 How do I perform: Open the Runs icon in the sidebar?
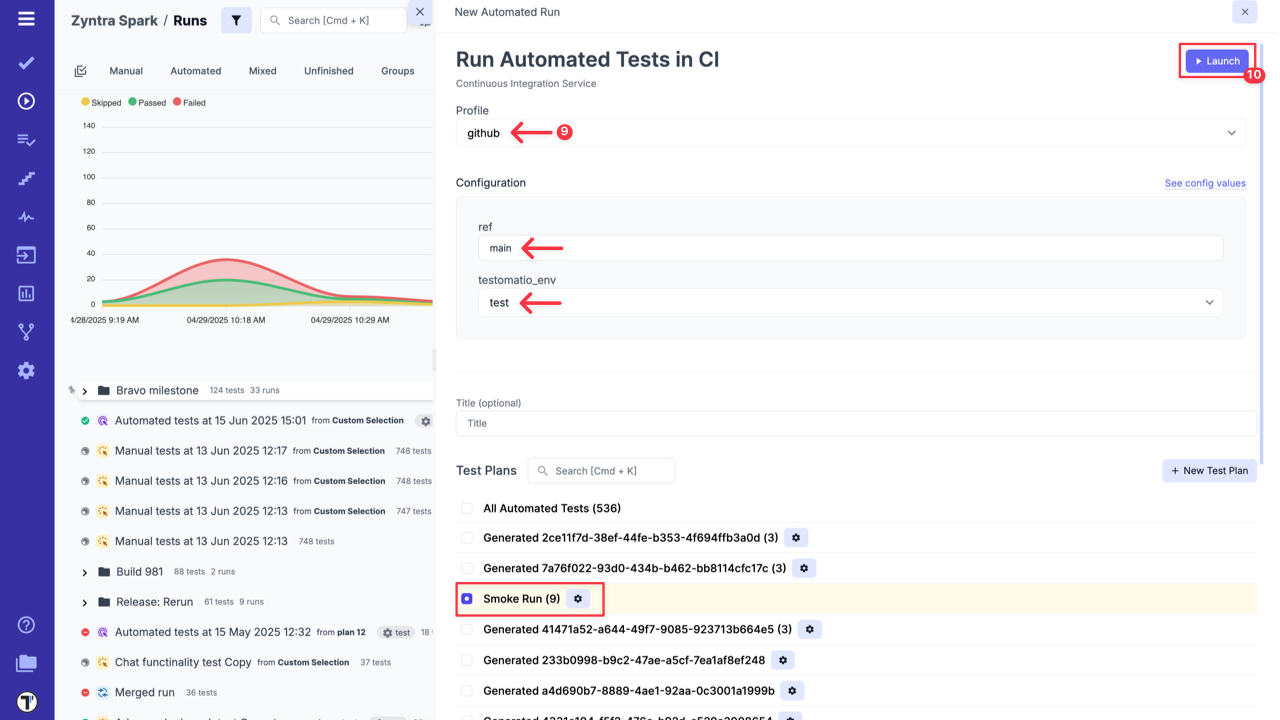point(27,100)
